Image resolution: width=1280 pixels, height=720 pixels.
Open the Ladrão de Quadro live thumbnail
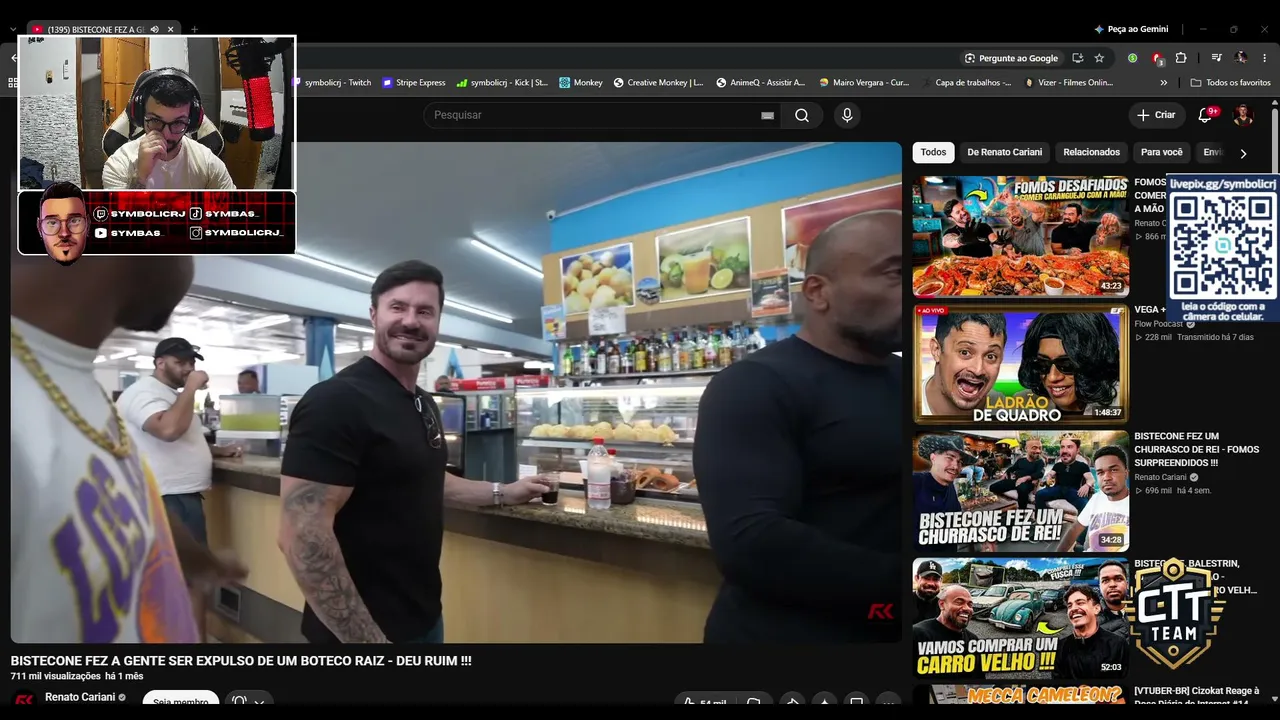[1020, 364]
